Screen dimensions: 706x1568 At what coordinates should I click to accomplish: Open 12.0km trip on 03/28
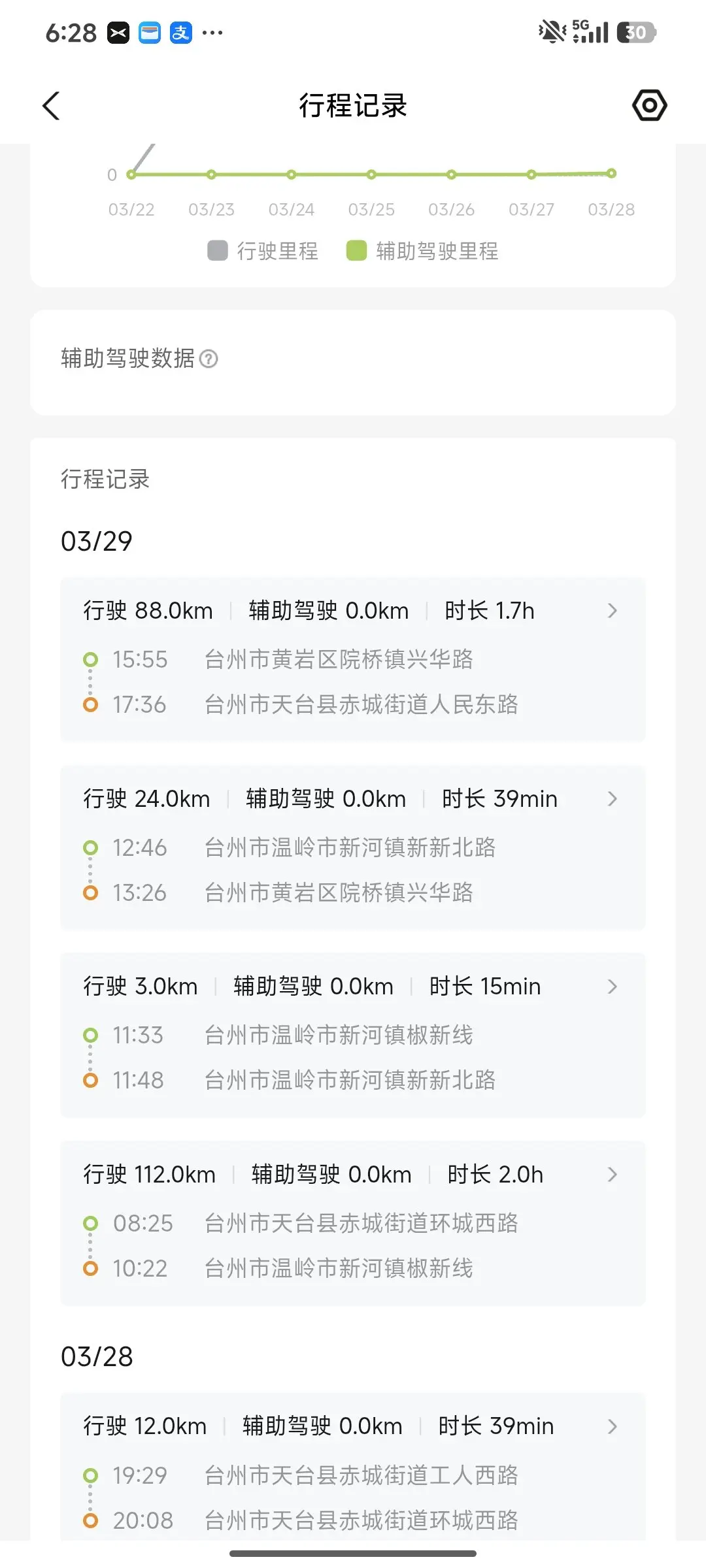pyautogui.click(x=612, y=1426)
